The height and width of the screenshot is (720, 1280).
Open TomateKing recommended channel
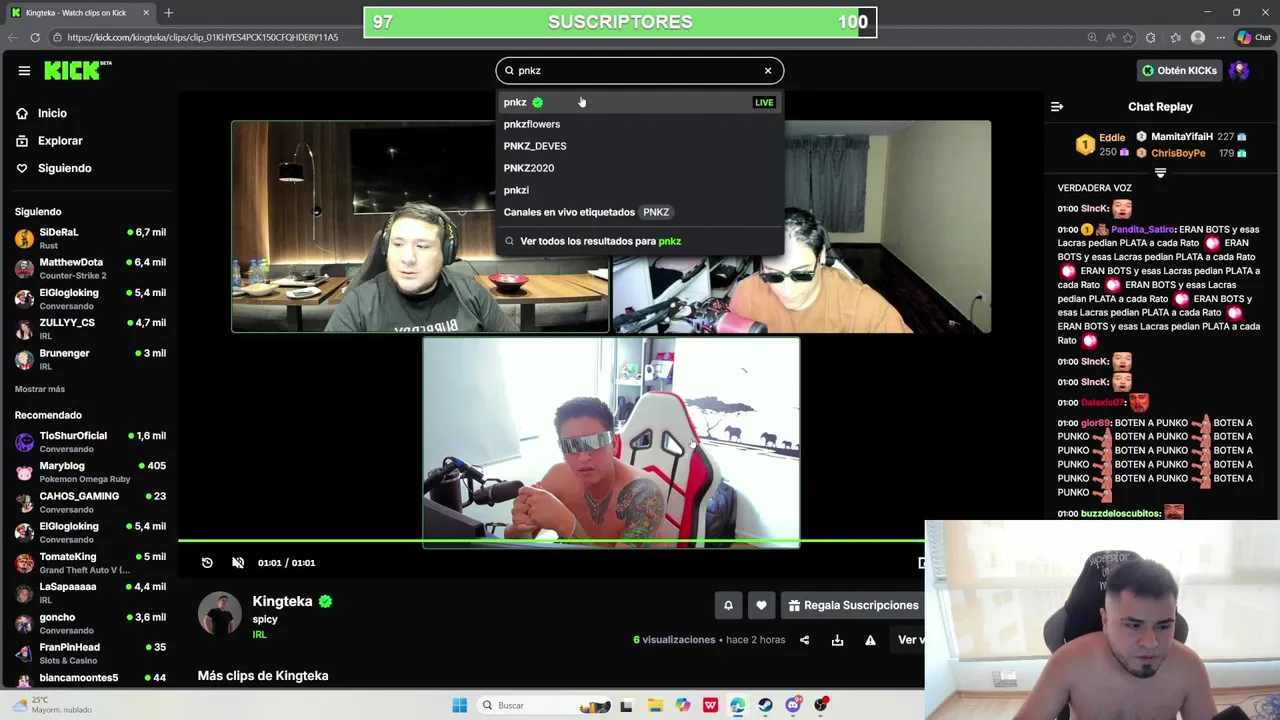[x=90, y=563]
